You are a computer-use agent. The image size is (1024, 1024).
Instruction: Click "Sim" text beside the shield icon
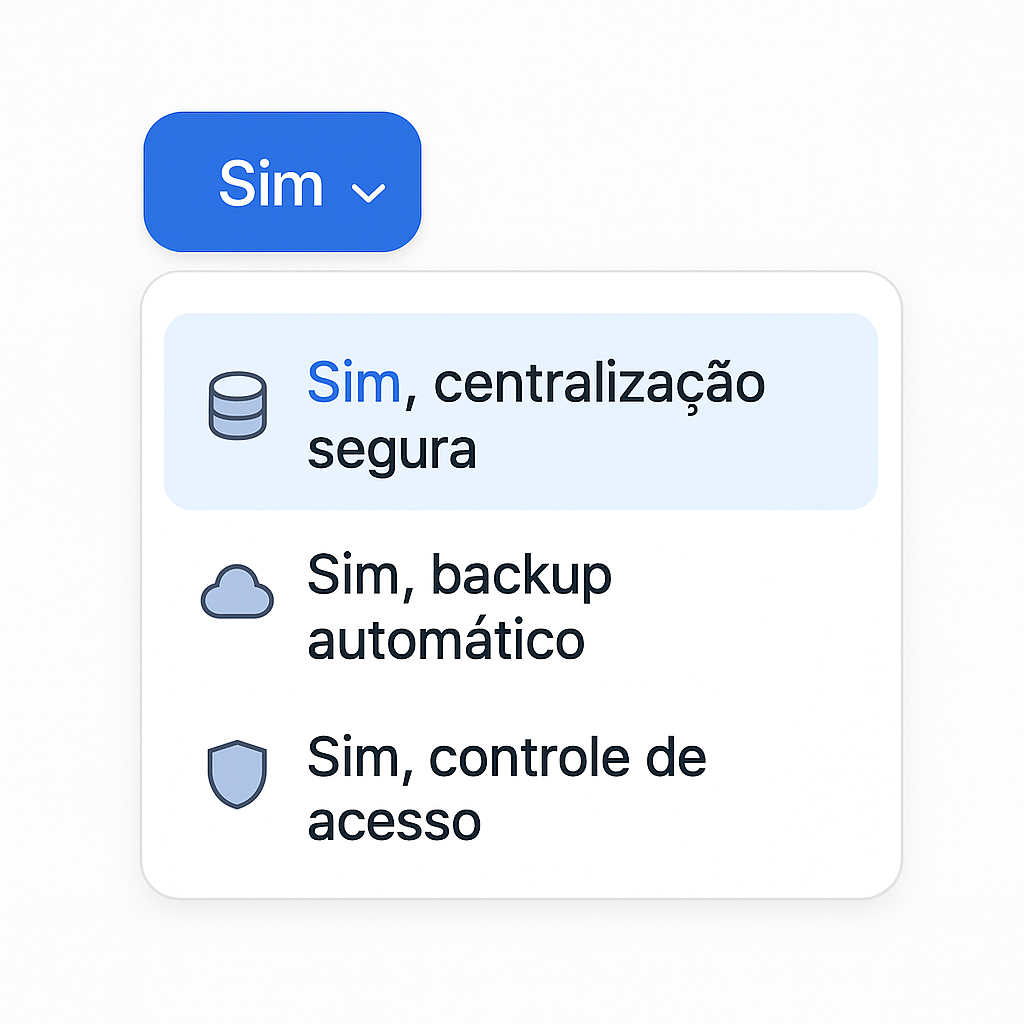(353, 758)
